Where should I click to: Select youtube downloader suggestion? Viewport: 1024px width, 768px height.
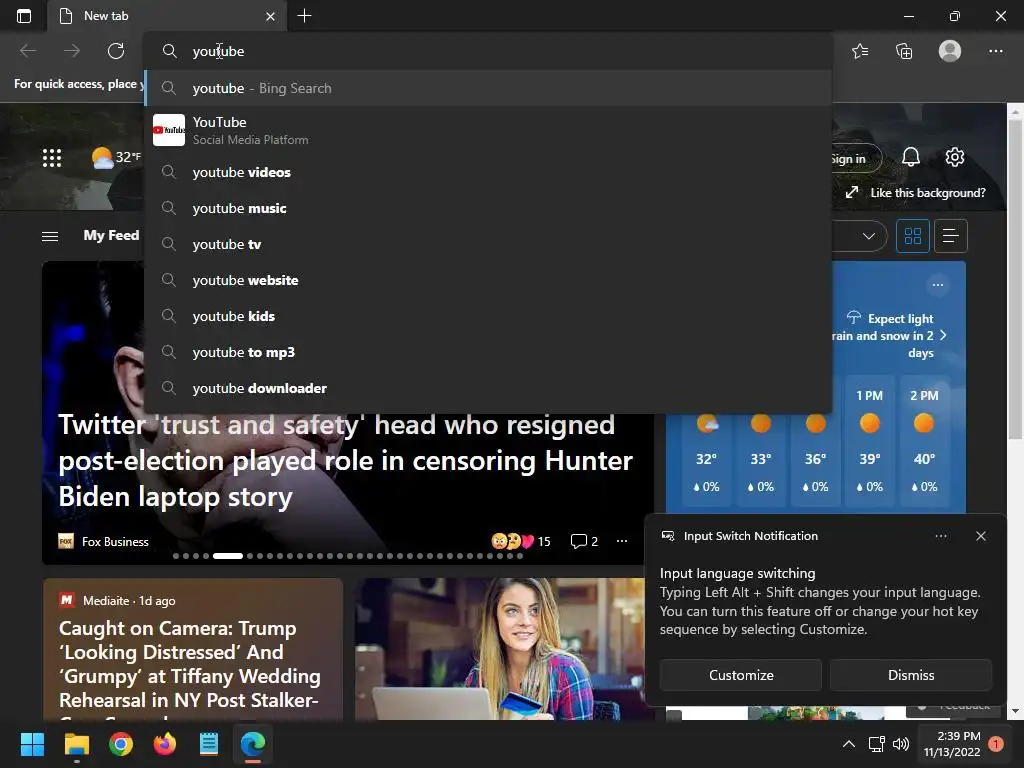coord(488,388)
